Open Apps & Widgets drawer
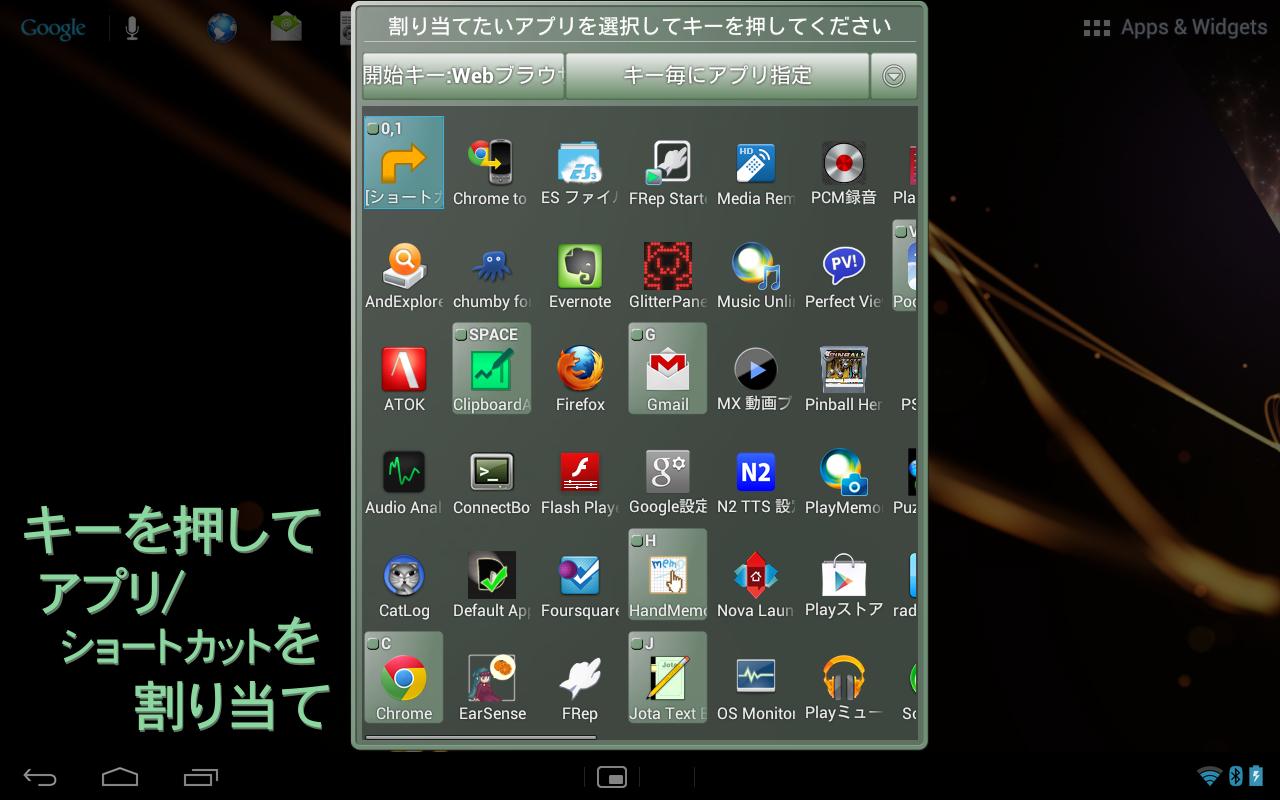The height and width of the screenshot is (800, 1280). coord(1175,28)
